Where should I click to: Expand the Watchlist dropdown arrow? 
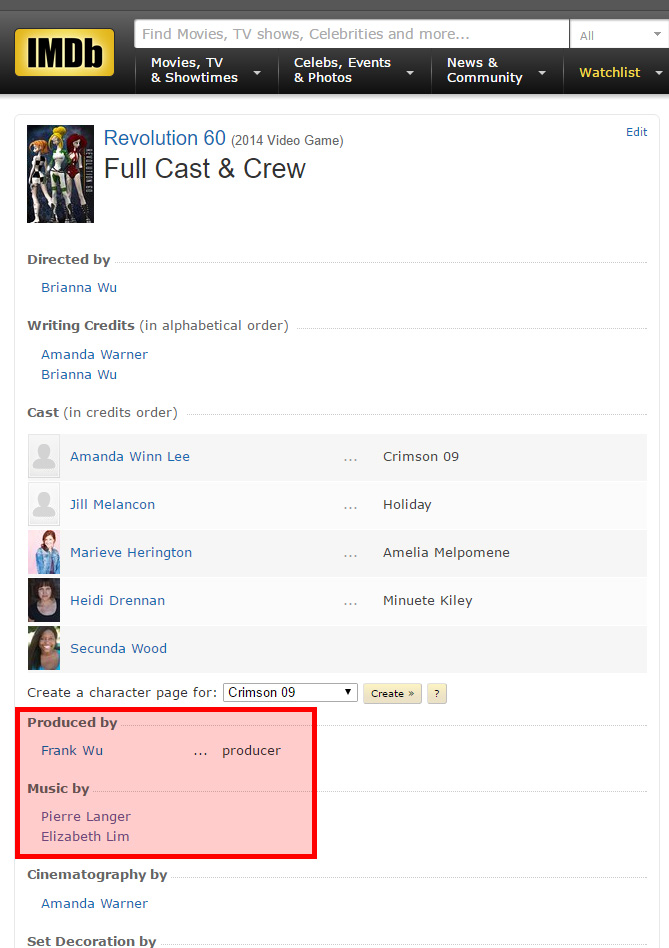[x=658, y=73]
